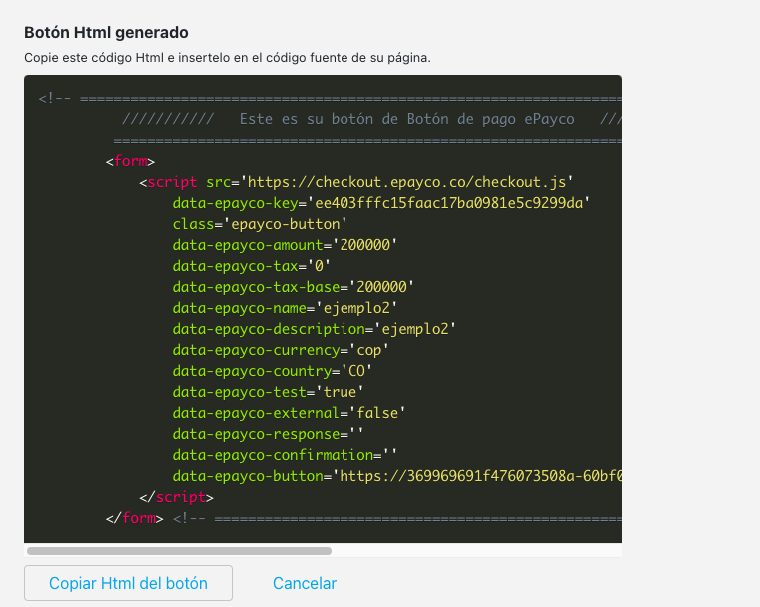Screen dimensions: 760x607
Task: Click the data-epayco-external='false' line
Action: (x=288, y=413)
